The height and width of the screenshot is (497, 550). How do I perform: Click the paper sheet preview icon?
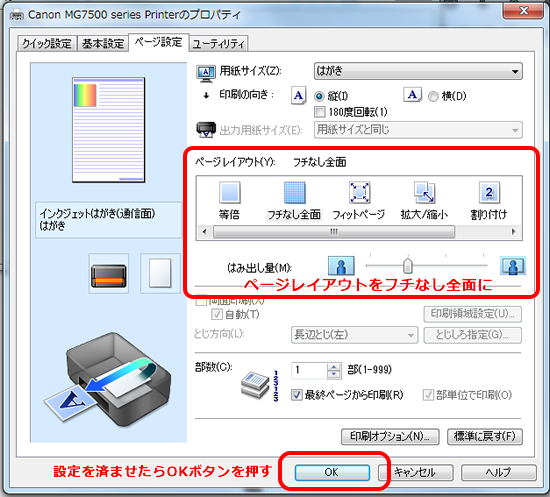tap(160, 273)
